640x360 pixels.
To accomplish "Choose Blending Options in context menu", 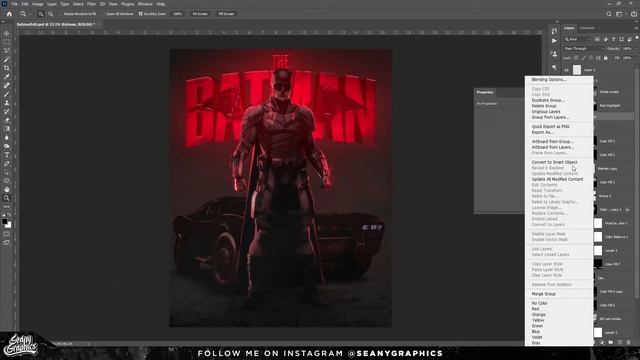I will click(x=549, y=80).
